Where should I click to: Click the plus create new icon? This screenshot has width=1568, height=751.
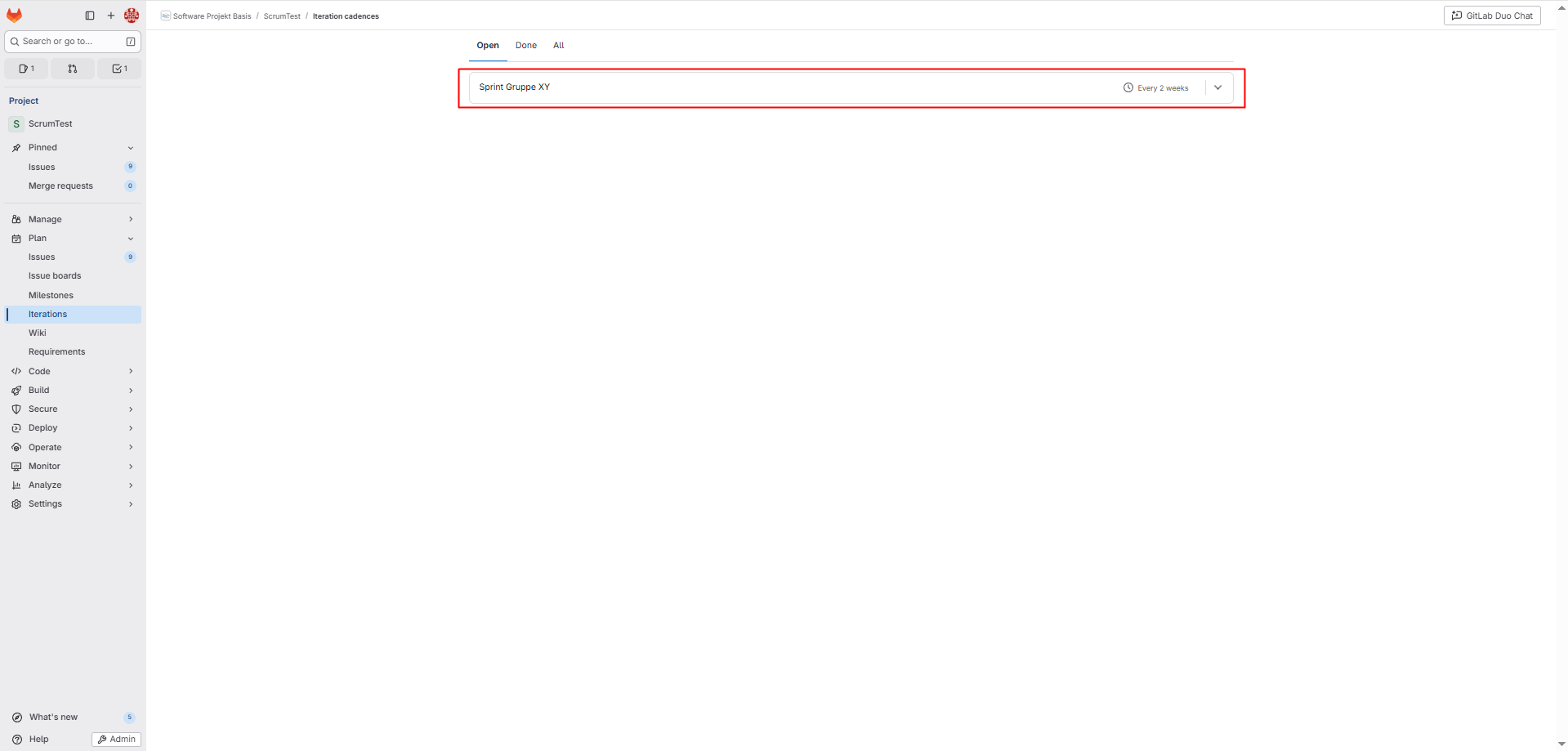click(x=111, y=16)
